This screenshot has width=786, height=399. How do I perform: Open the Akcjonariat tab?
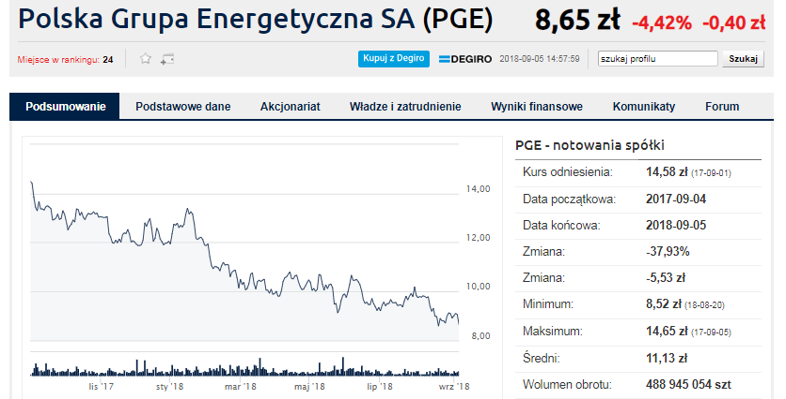[x=290, y=106]
